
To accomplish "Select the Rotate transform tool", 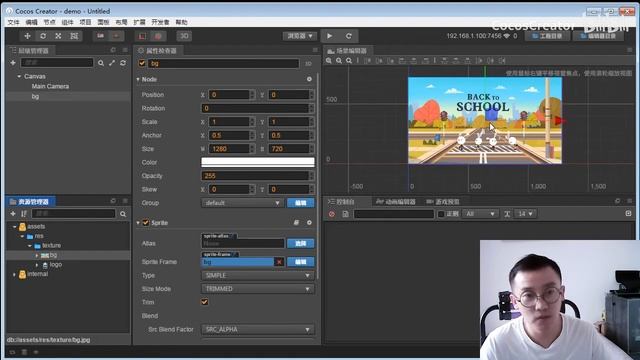I will [x=43, y=36].
